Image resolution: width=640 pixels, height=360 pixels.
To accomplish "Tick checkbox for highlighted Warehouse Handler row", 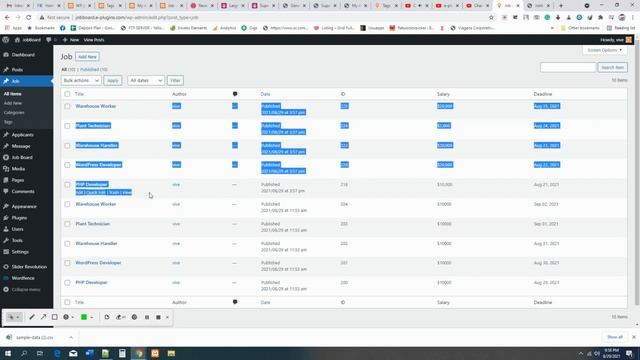I will pyautogui.click(x=67, y=145).
